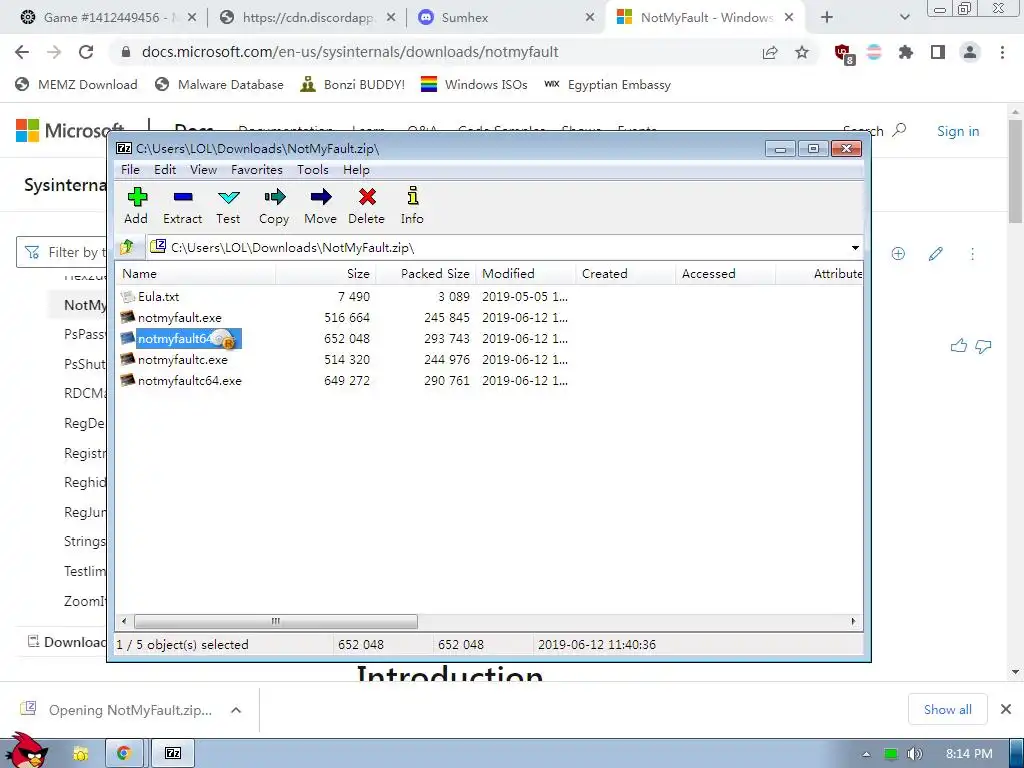Close the Chrome downloads bar
Screen dimensions: 1024x768
coord(1006,709)
